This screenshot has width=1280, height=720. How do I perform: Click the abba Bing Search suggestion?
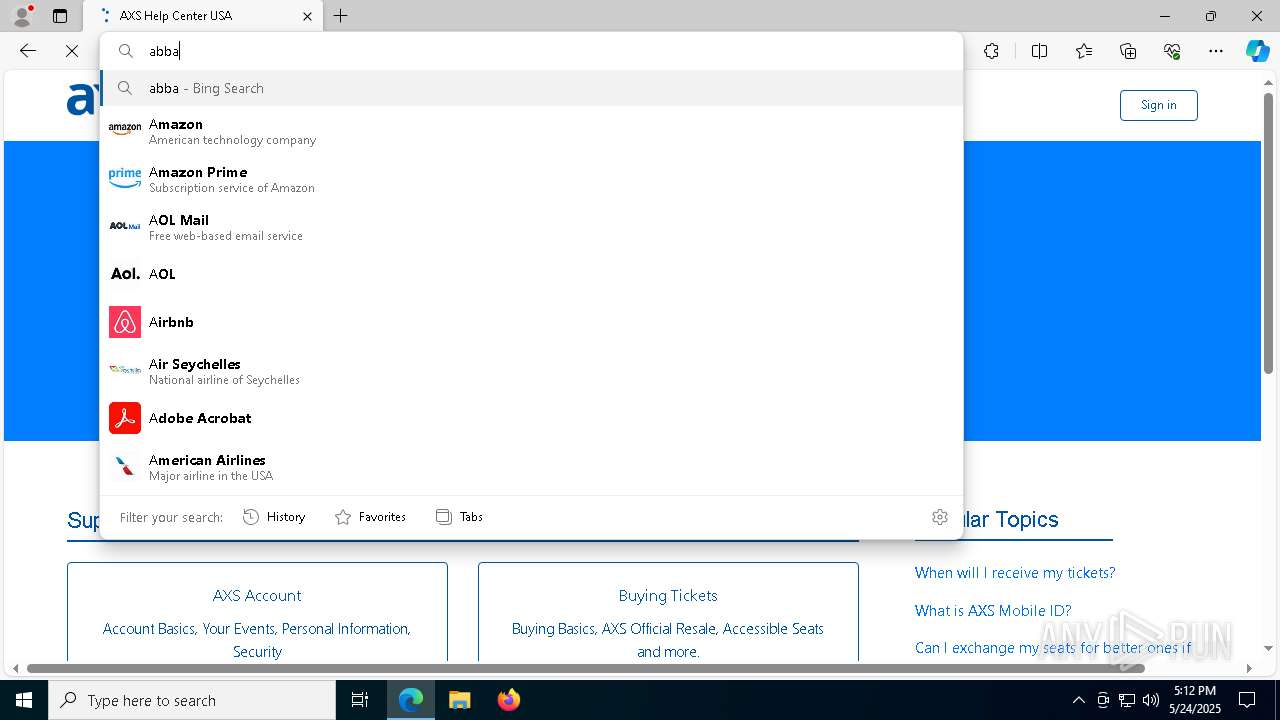531,88
